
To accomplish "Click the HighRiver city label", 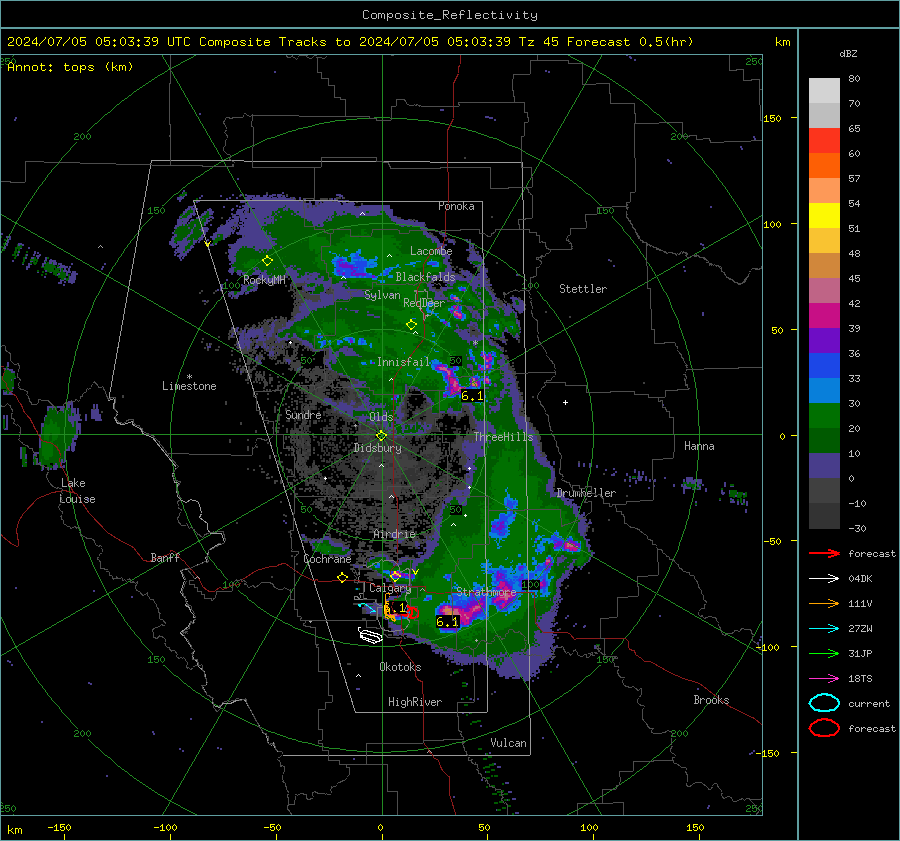I will point(415,702).
